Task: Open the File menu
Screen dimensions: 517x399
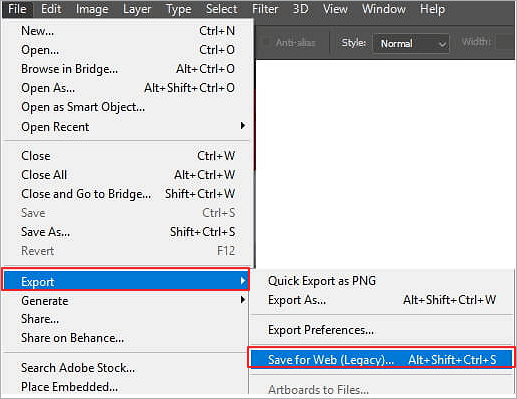Action: click(17, 9)
